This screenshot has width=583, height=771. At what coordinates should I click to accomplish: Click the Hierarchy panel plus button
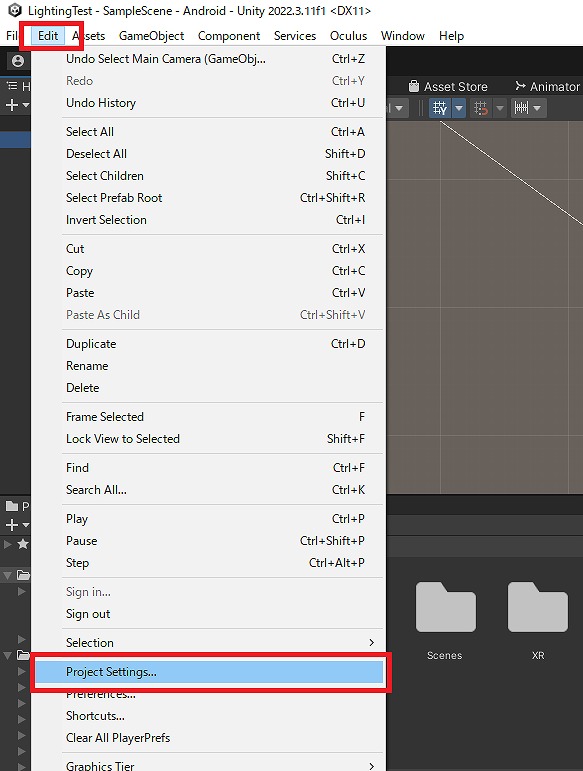tap(12, 105)
